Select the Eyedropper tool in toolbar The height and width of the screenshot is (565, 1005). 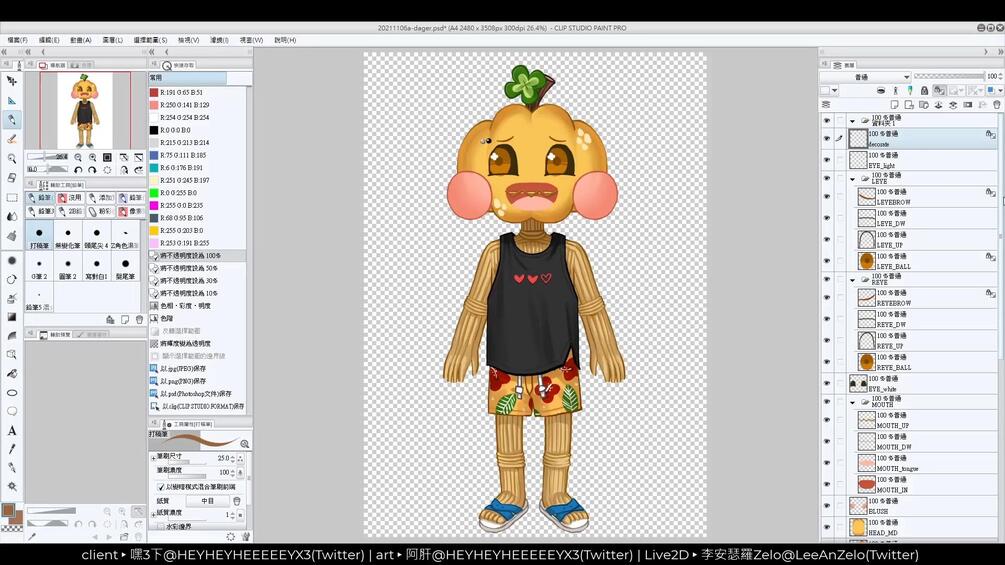(12, 449)
